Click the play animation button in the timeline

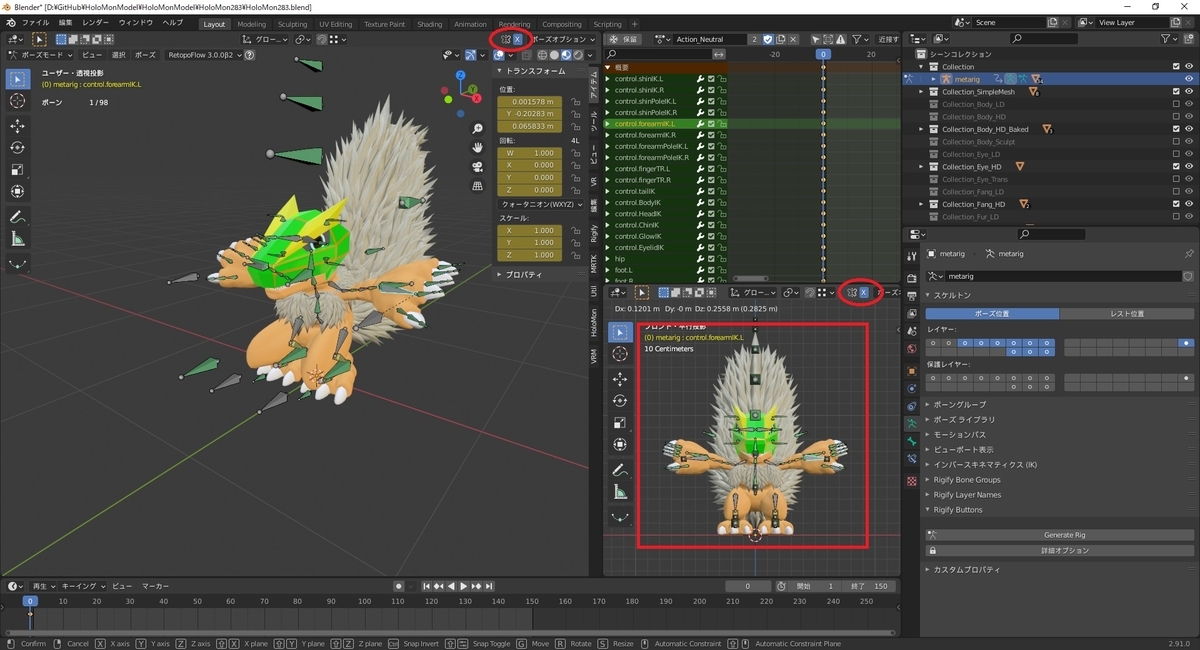coord(464,586)
